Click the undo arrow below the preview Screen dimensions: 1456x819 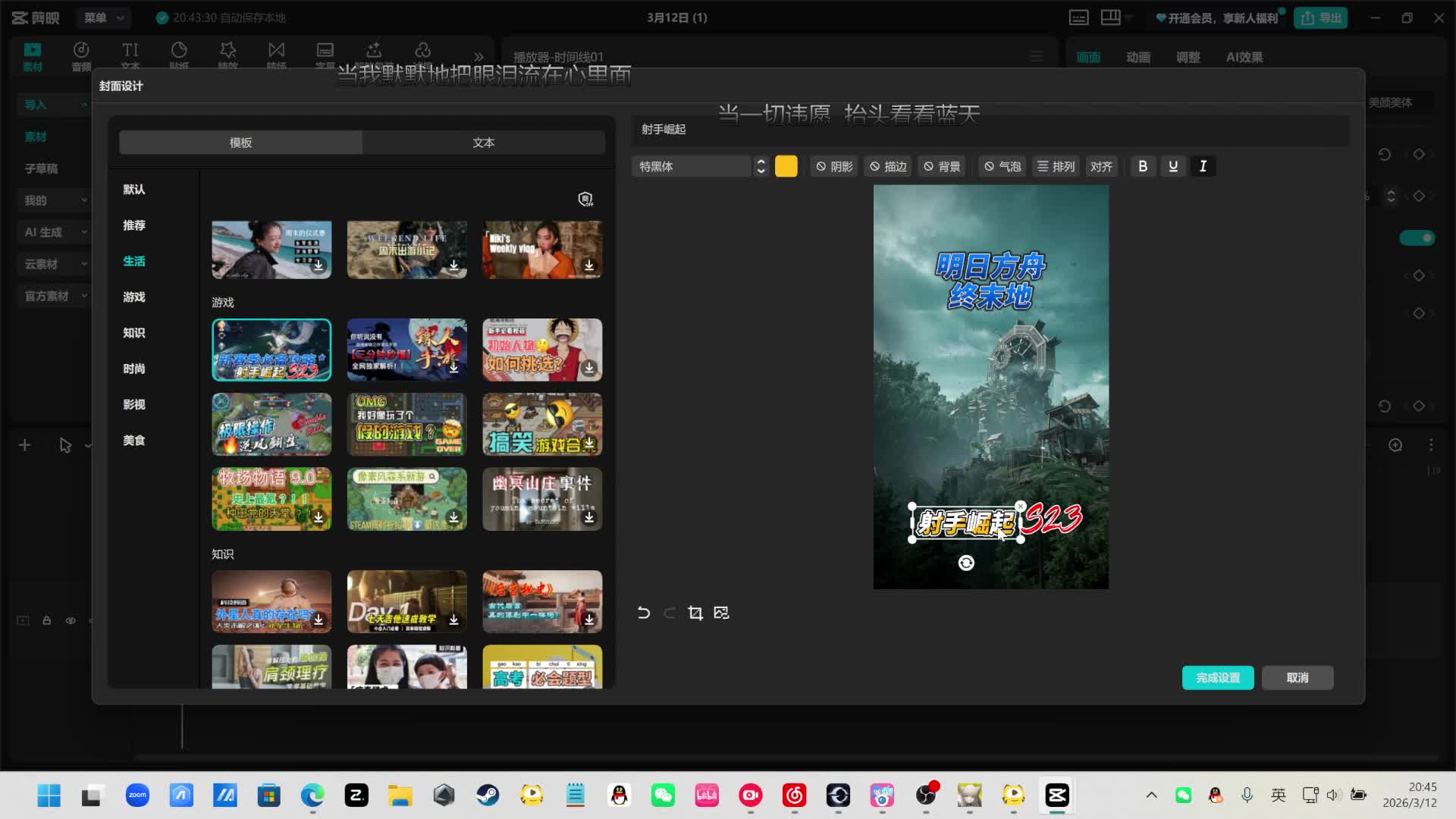[x=644, y=613]
